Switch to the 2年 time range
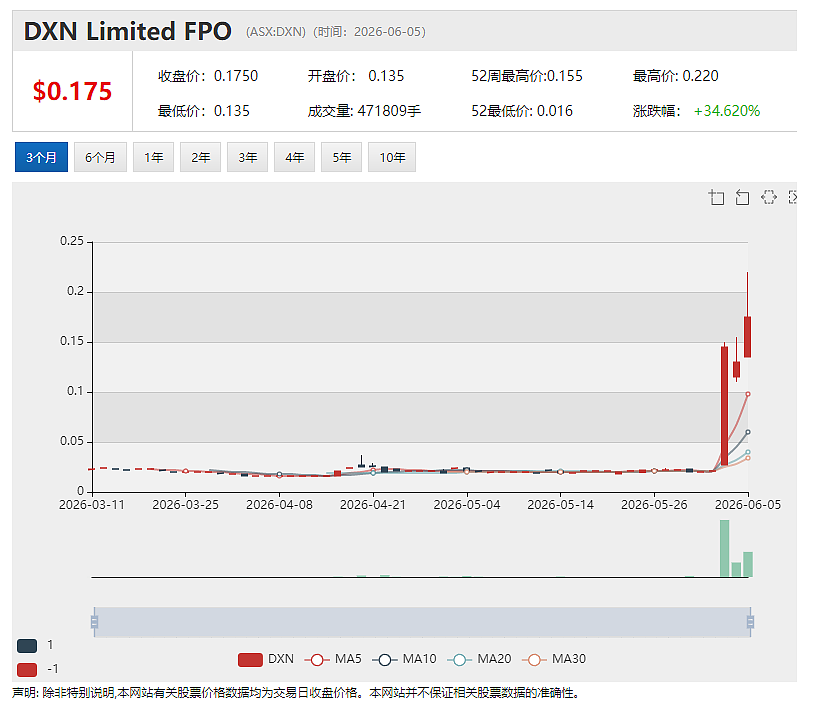This screenshot has height=711, width=815. [x=200, y=157]
